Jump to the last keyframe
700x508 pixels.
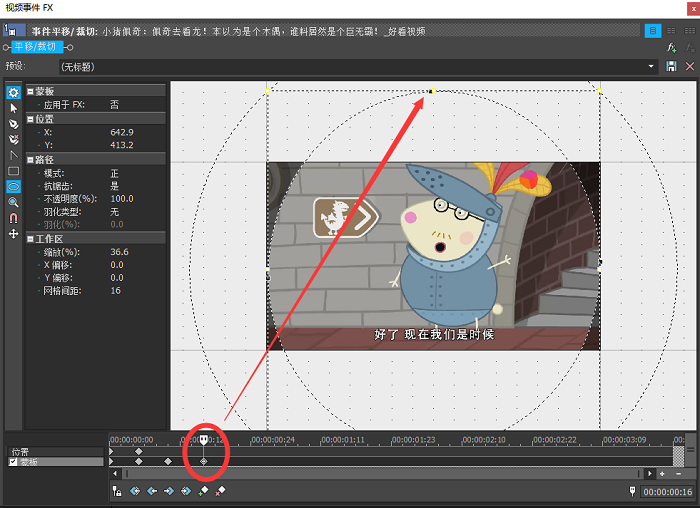click(x=186, y=491)
